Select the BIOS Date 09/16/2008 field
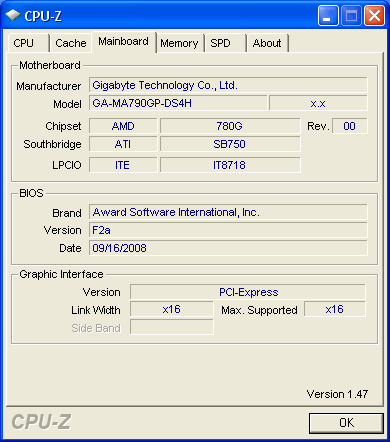Screen dimensions: 390x442 (228, 248)
